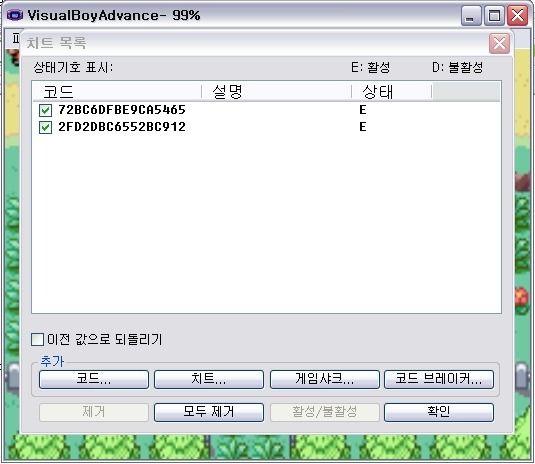Maximize the VisualBoyAdvance window
The width and height of the screenshot is (535, 464).
coord(494,16)
